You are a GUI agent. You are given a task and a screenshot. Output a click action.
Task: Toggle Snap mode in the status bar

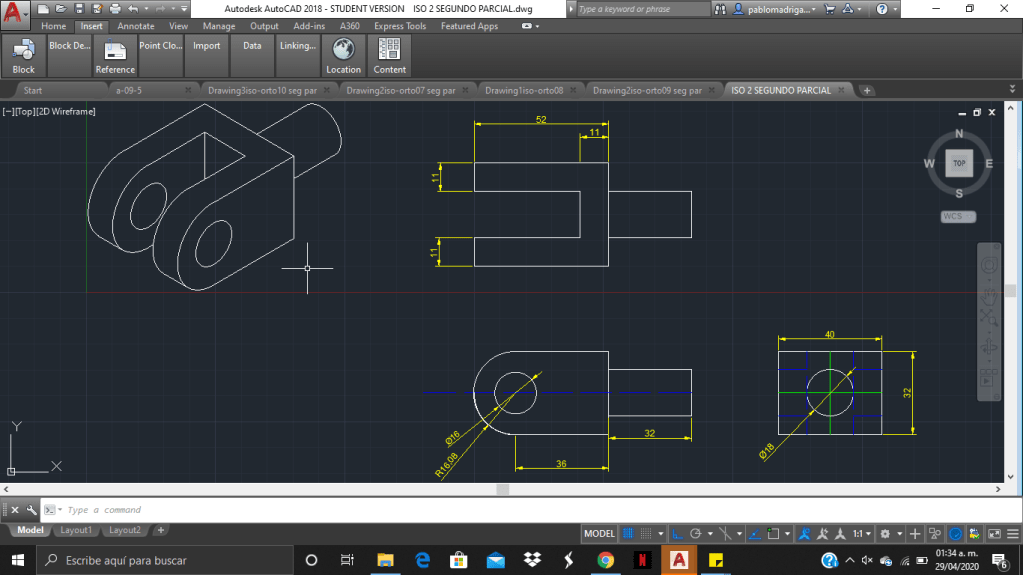648,533
